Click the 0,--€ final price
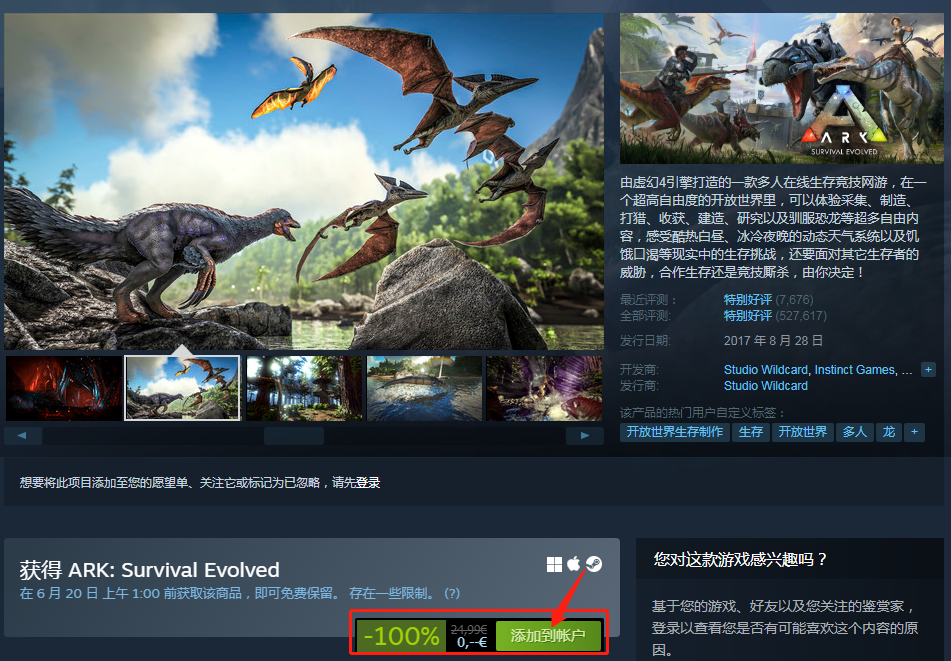This screenshot has height=661, width=951. pyautogui.click(x=472, y=642)
